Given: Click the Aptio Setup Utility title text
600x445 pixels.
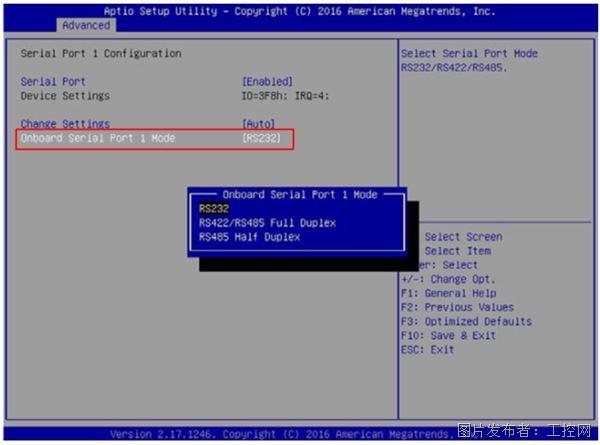Looking at the screenshot, I should pos(300,11).
